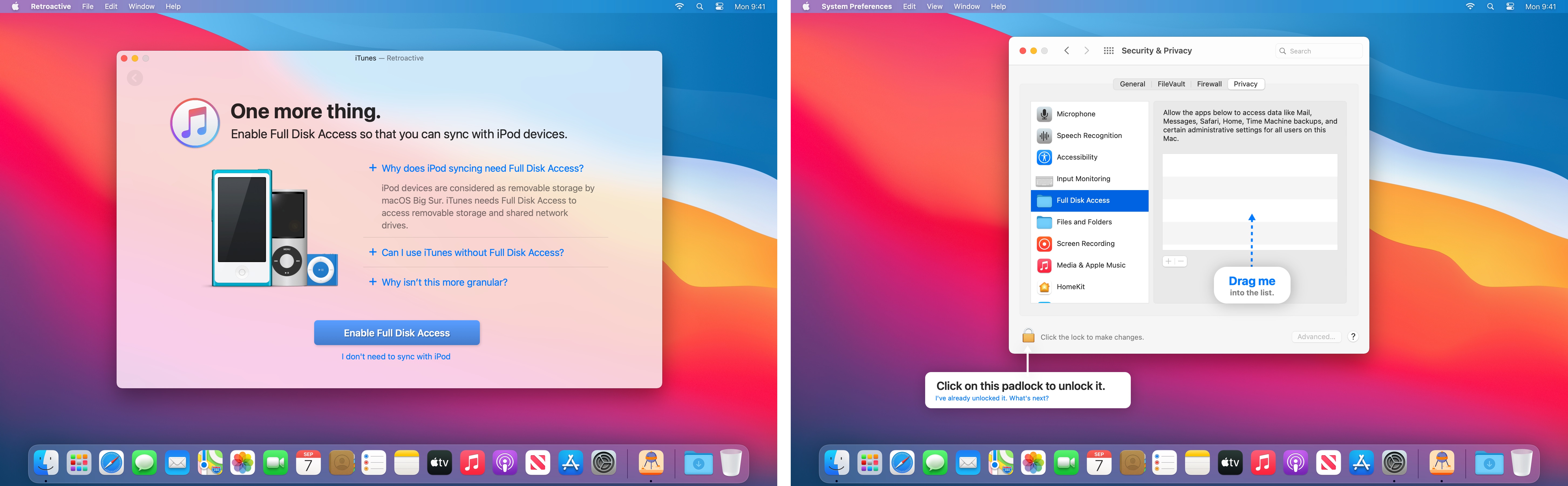
Task: Expand 'Why isn't this more granular?' question
Action: click(444, 282)
